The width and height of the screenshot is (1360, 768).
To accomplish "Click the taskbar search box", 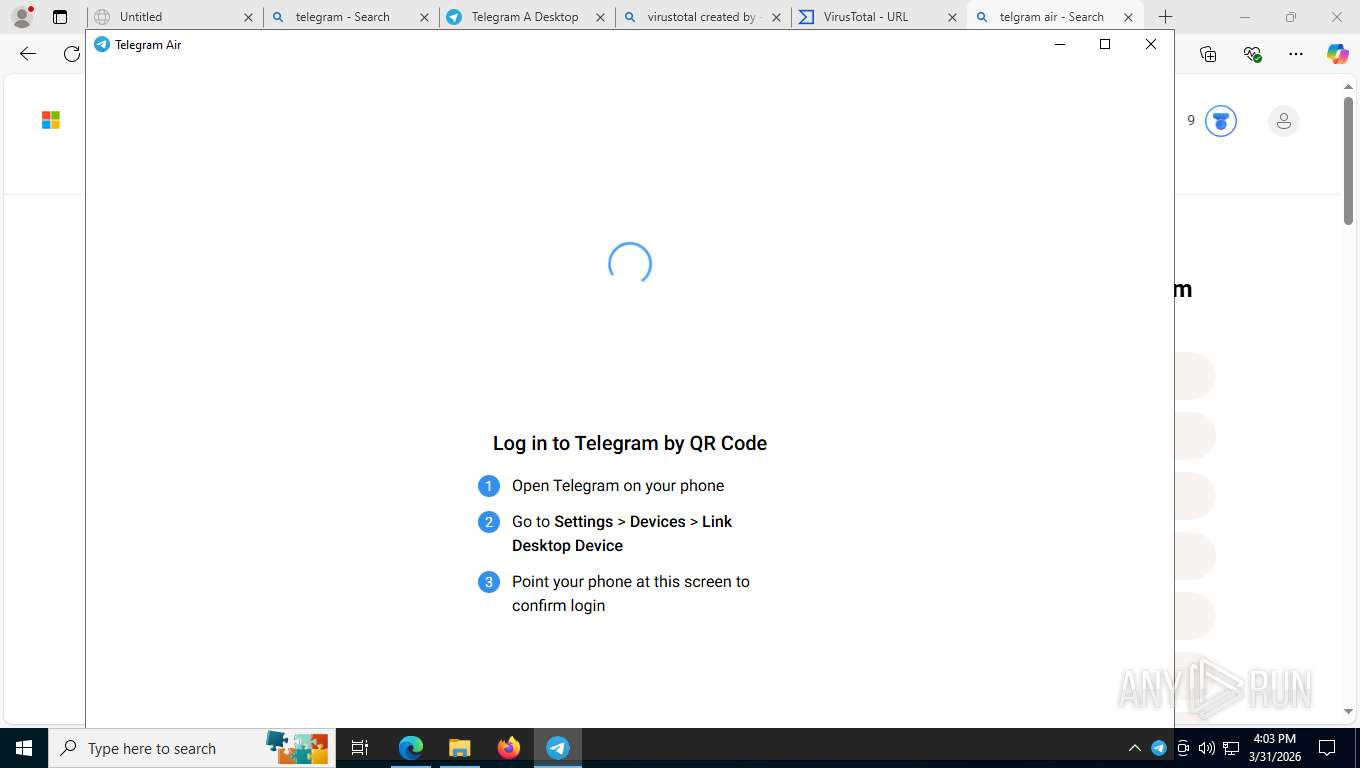I will (192, 748).
